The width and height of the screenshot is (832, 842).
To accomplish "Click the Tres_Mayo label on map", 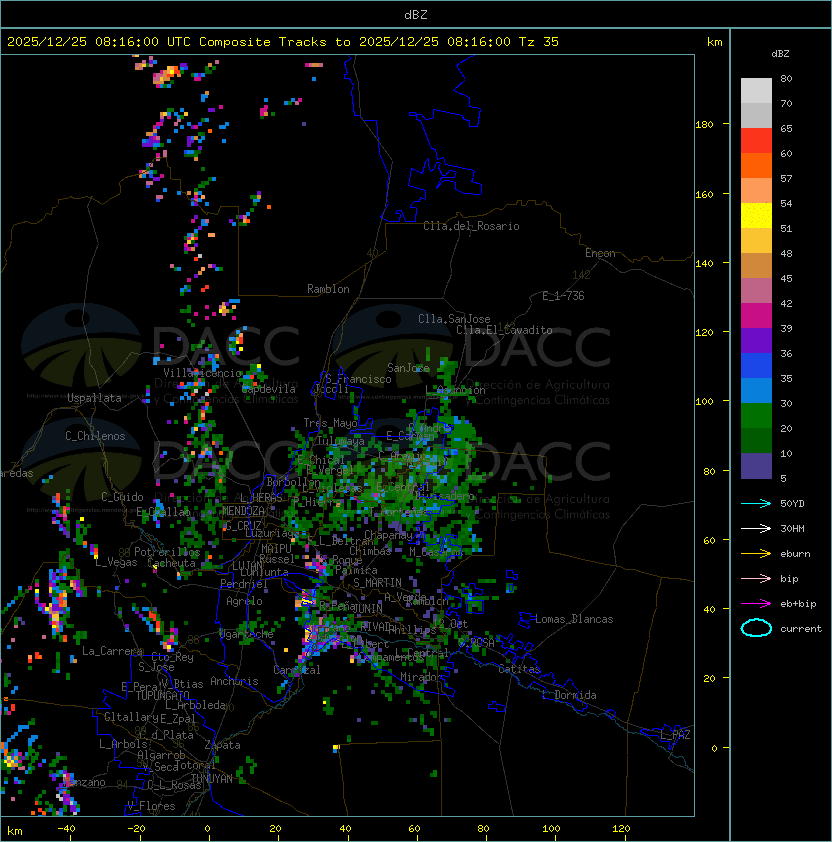I will pyautogui.click(x=330, y=423).
